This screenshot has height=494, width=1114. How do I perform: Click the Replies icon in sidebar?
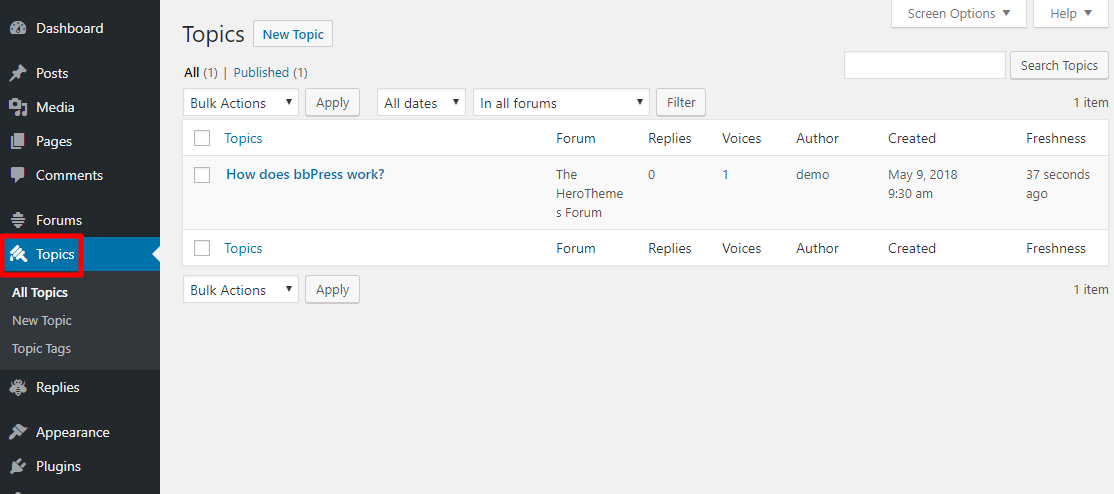point(17,387)
